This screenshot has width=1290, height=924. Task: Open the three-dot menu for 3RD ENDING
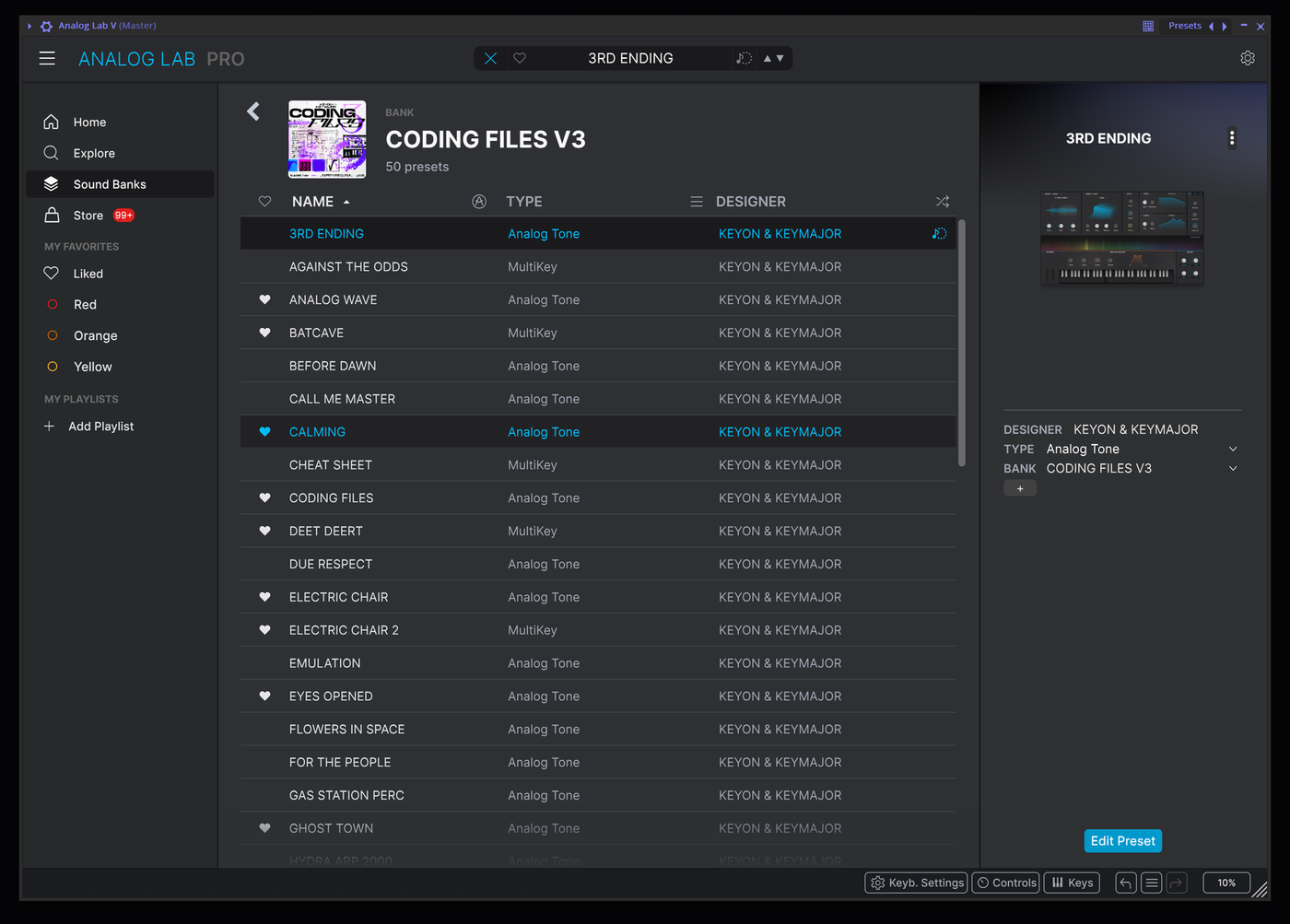click(x=1232, y=138)
